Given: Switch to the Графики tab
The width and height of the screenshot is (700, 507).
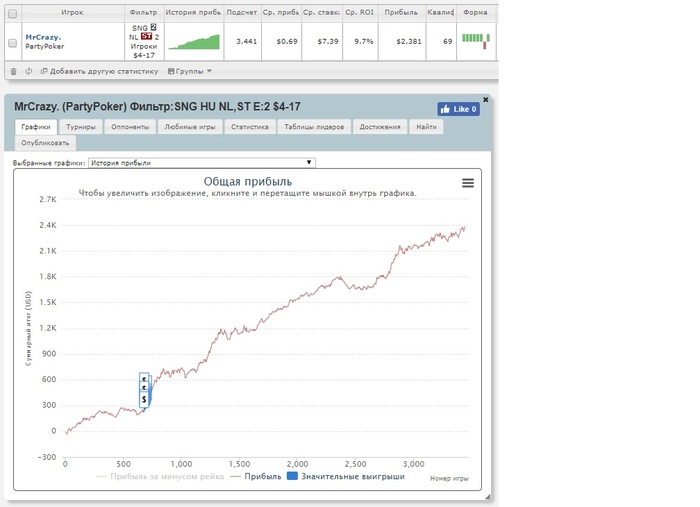Looking at the screenshot, I should point(36,127).
